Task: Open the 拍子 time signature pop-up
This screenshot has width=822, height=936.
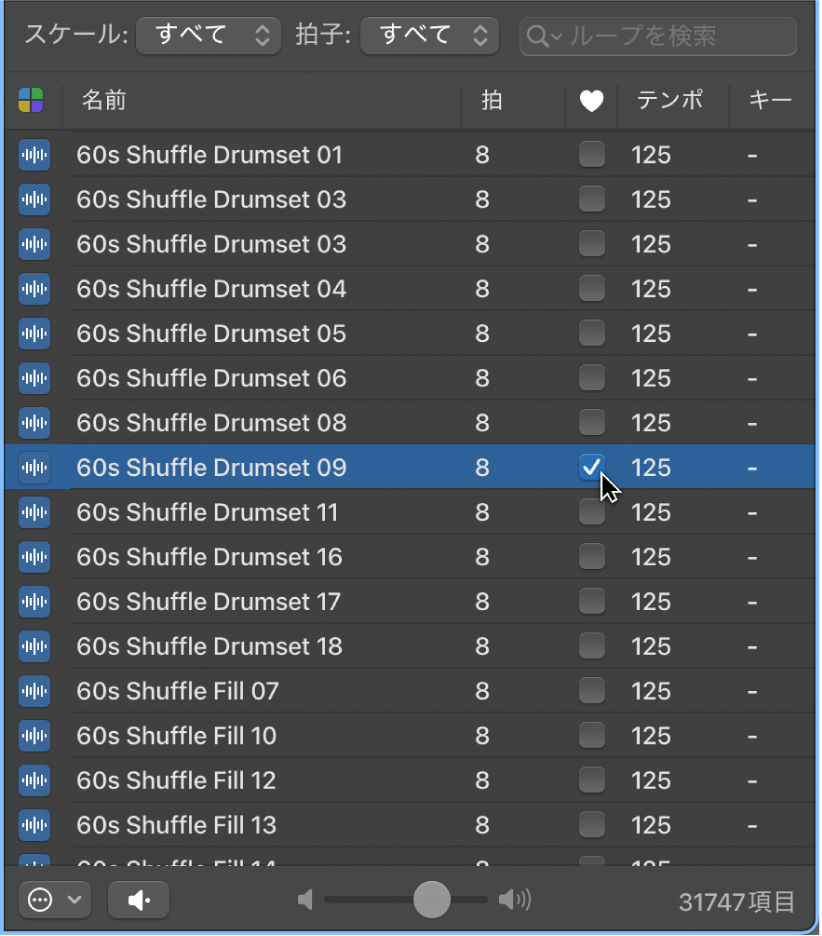Action: 430,36
